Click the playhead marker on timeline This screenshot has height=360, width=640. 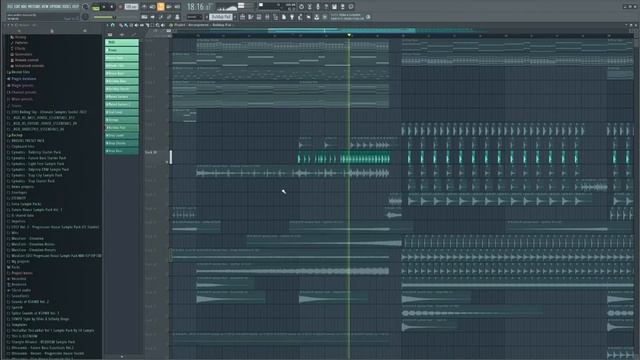pyautogui.click(x=349, y=35)
